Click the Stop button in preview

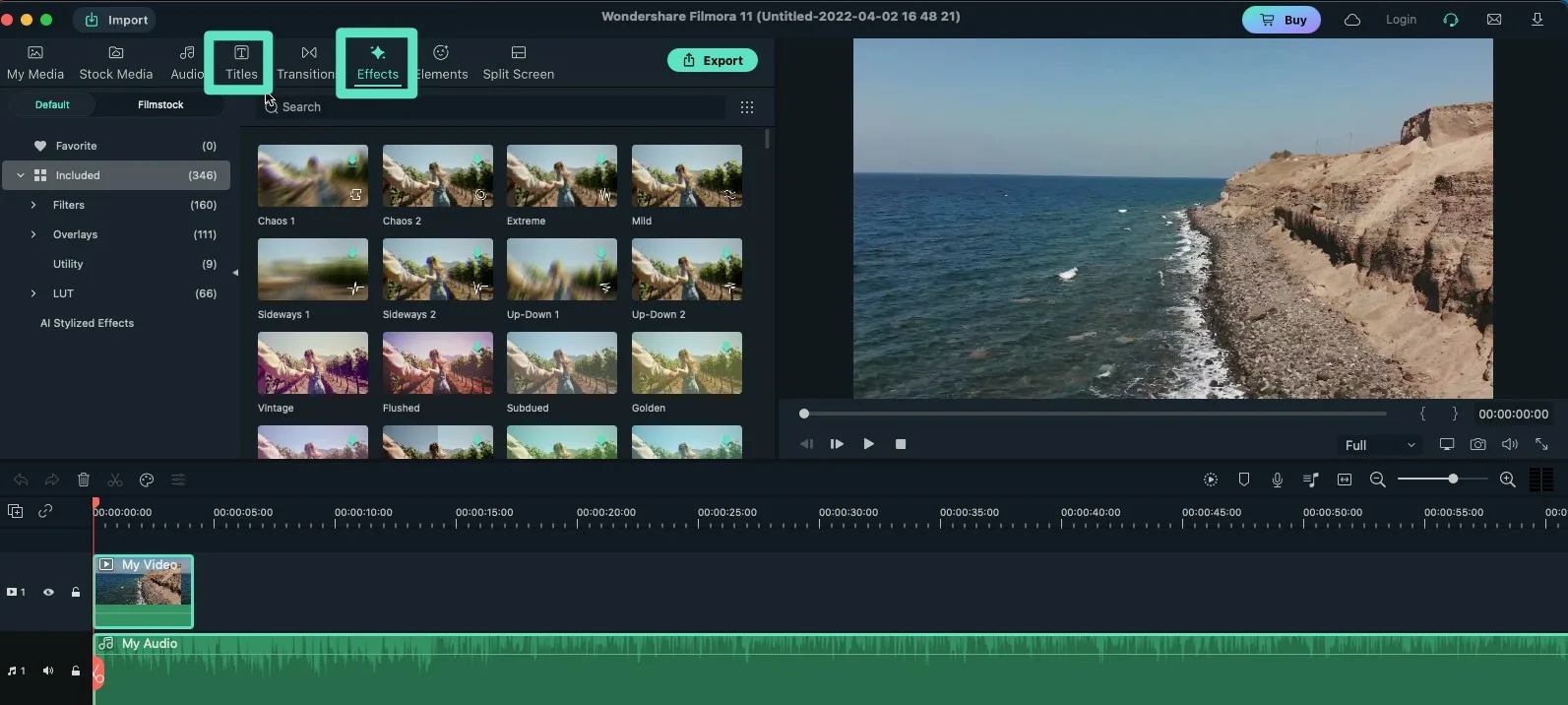click(x=901, y=444)
